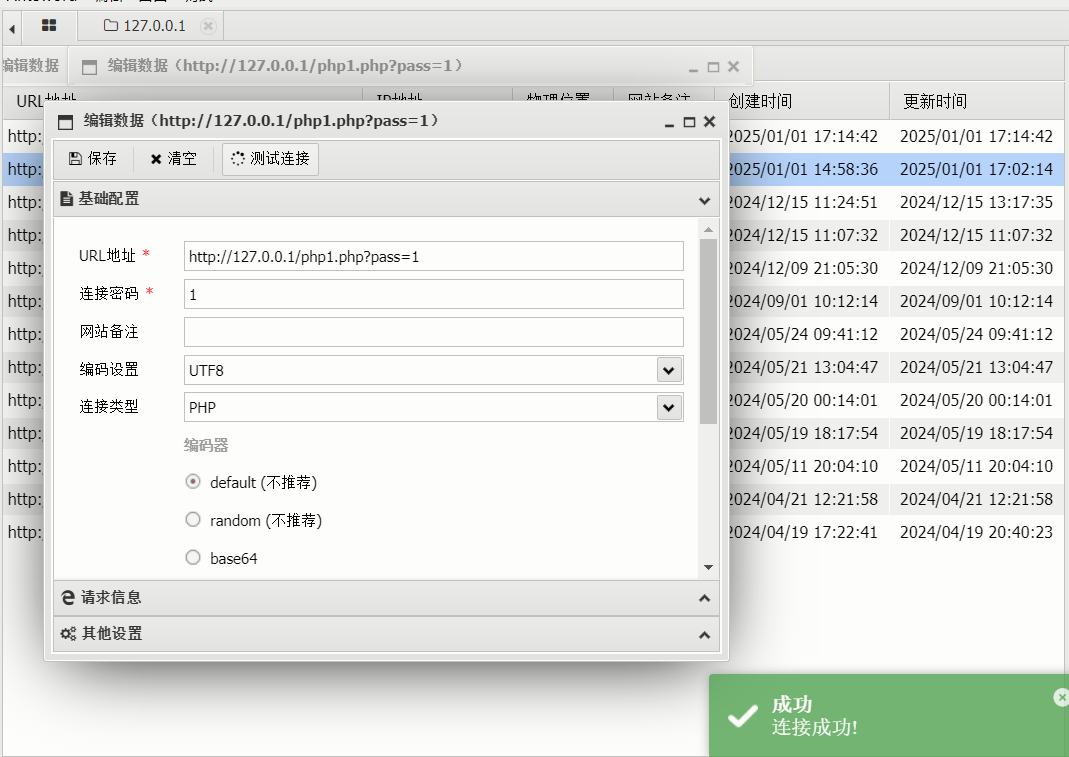Viewport: 1069px width, 757px height.
Task: Maximize the front edit data dialog
Action: (x=689, y=122)
